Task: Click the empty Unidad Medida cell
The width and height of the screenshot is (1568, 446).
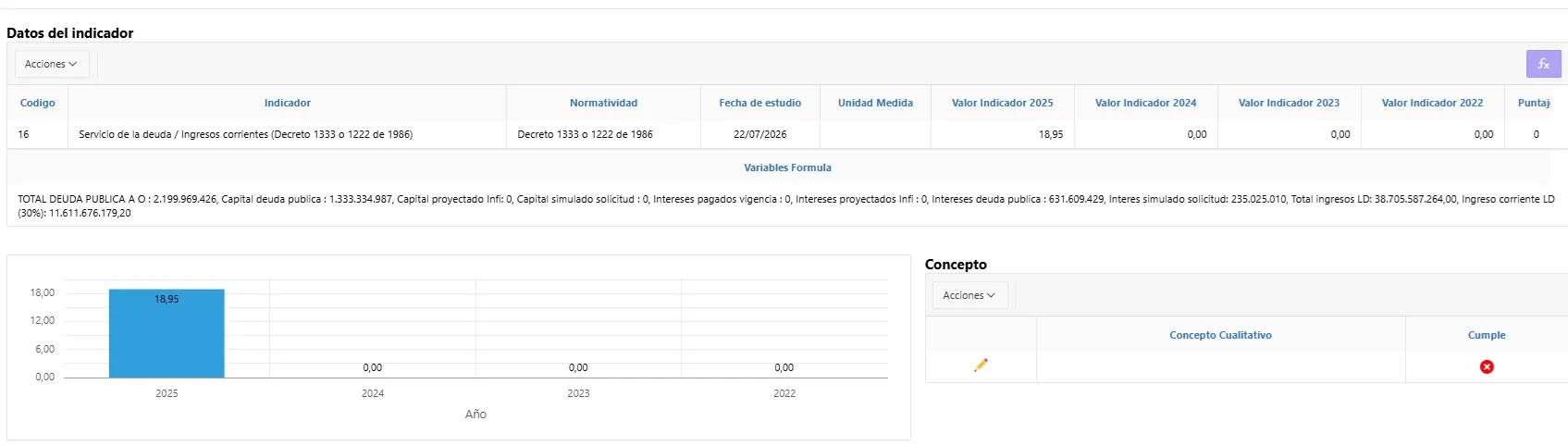Action: point(875,134)
